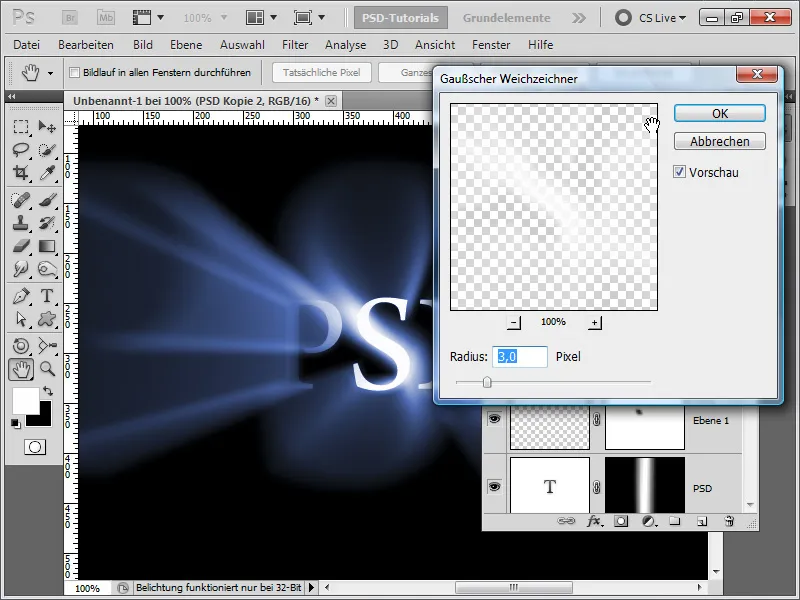This screenshot has width=800, height=600.
Task: Click the Radius slider handle
Action: coord(487,382)
